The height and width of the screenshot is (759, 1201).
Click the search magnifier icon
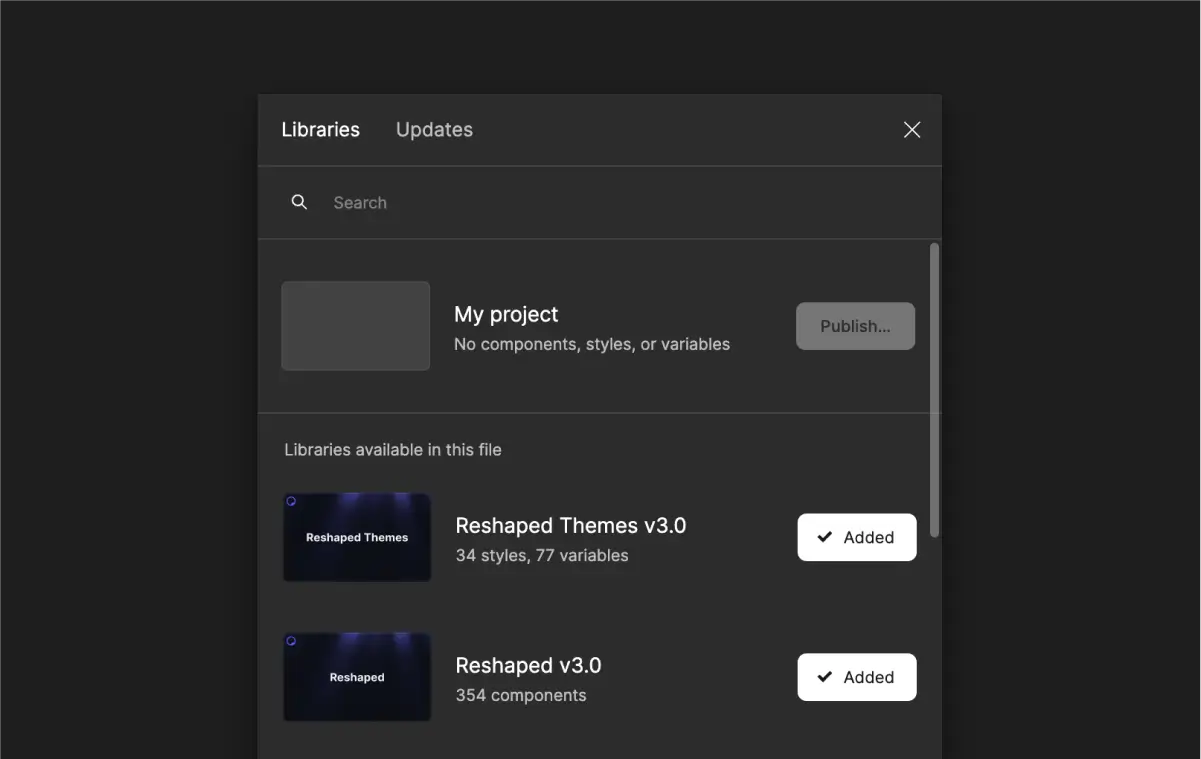click(x=299, y=202)
